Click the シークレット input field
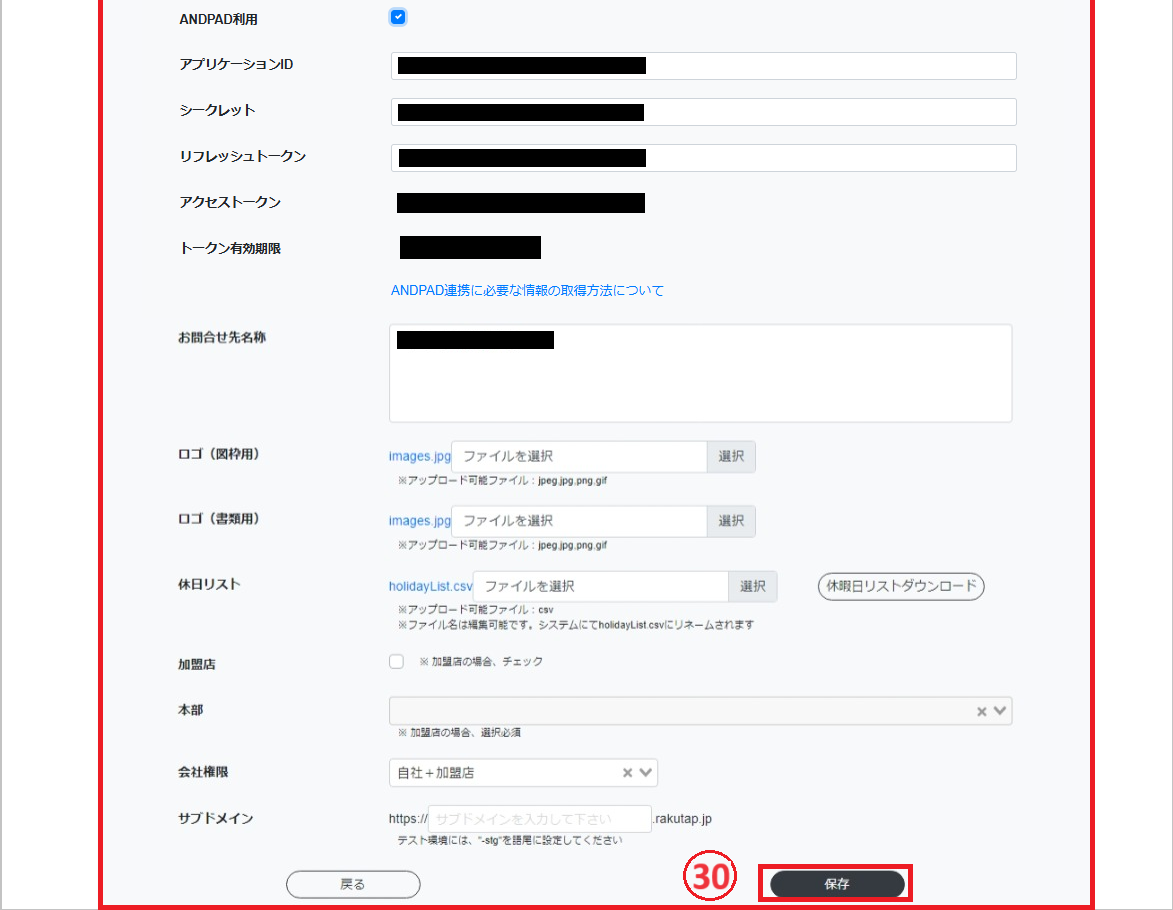Image resolution: width=1173 pixels, height=910 pixels. tap(703, 112)
